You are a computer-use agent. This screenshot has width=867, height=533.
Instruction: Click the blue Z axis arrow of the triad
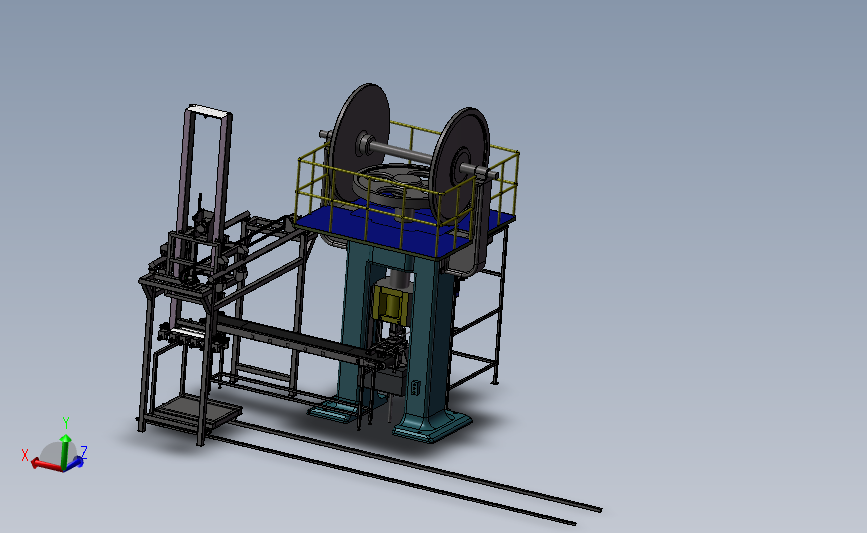pos(76,461)
